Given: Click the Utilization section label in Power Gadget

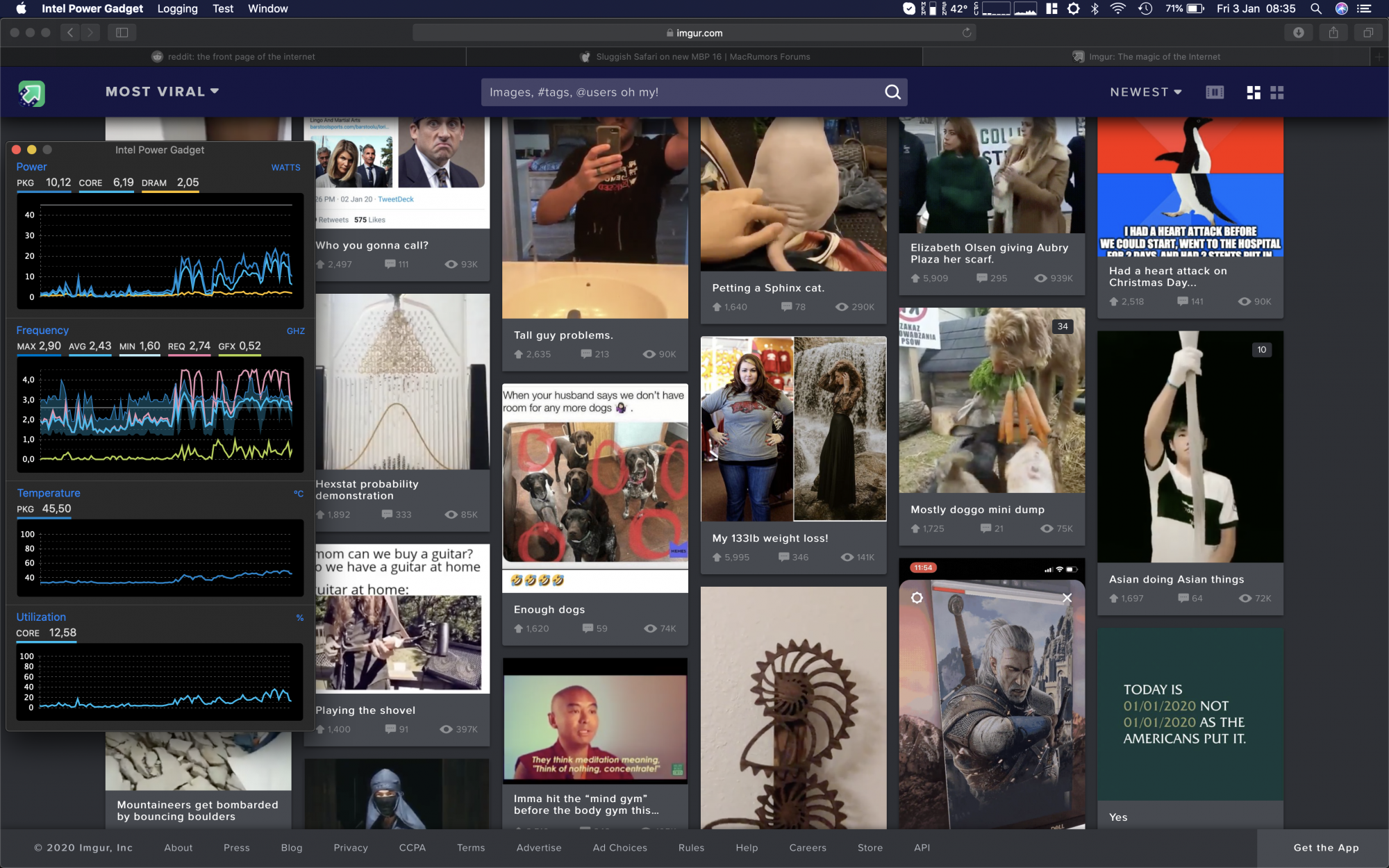Looking at the screenshot, I should [41, 617].
